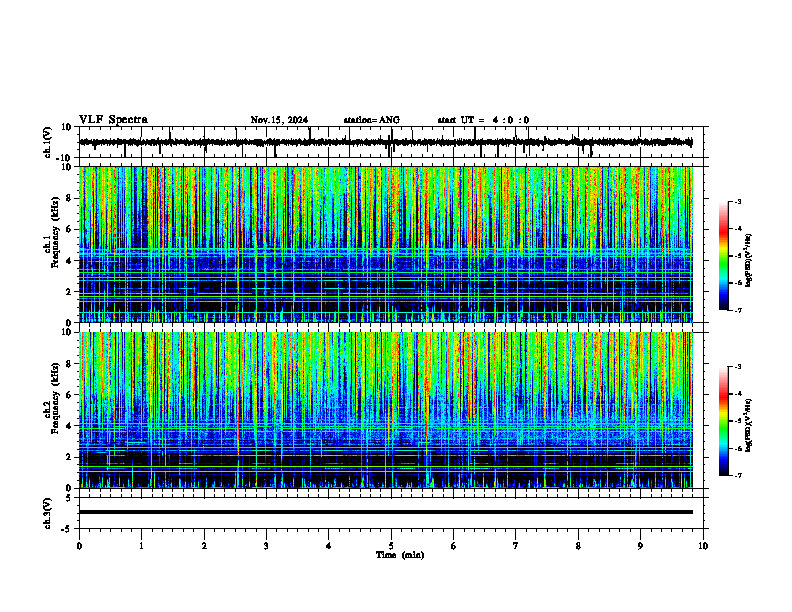
Task: Click time-axis tick label "0"
Action: (x=79, y=546)
